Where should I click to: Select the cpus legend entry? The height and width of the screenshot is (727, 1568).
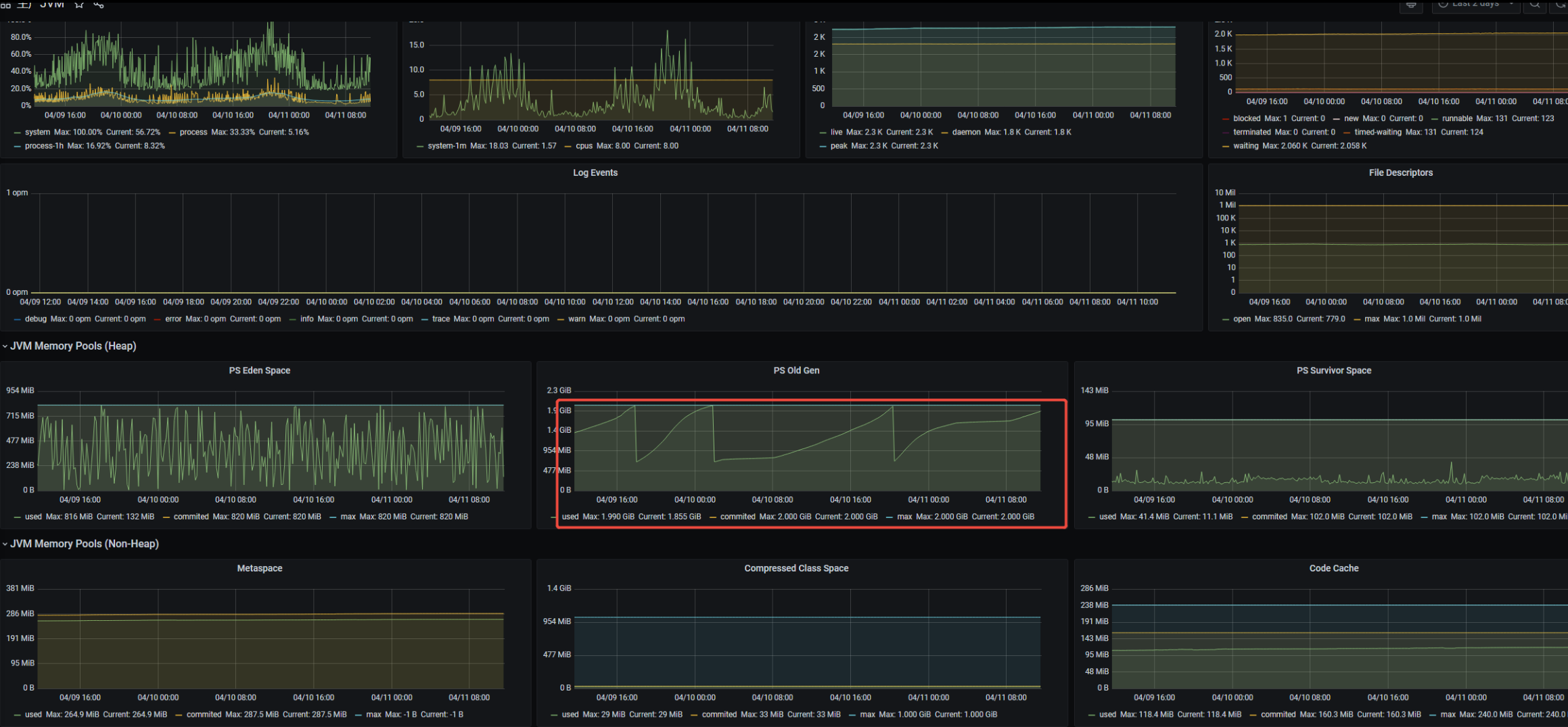[x=584, y=146]
